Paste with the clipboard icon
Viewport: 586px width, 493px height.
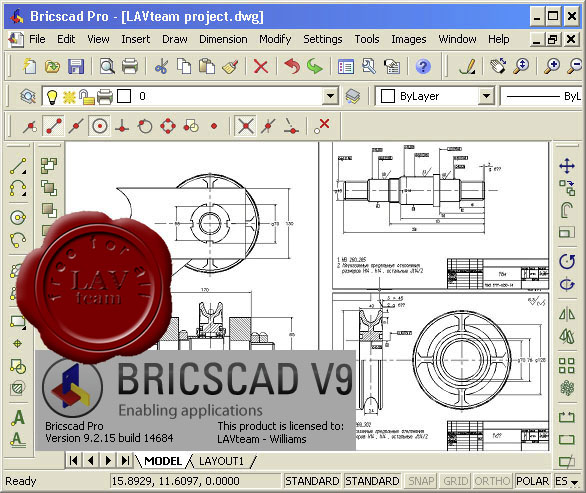tap(207, 67)
